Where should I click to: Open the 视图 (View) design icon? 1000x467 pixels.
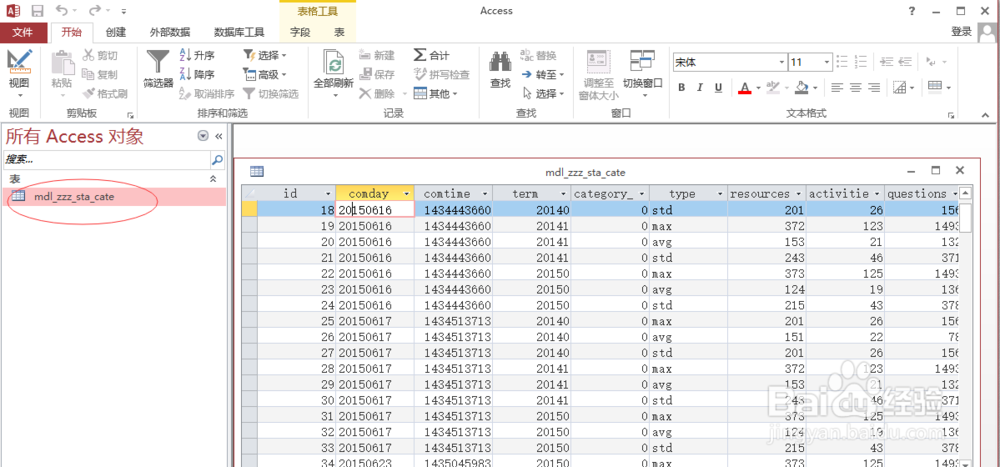pos(19,61)
